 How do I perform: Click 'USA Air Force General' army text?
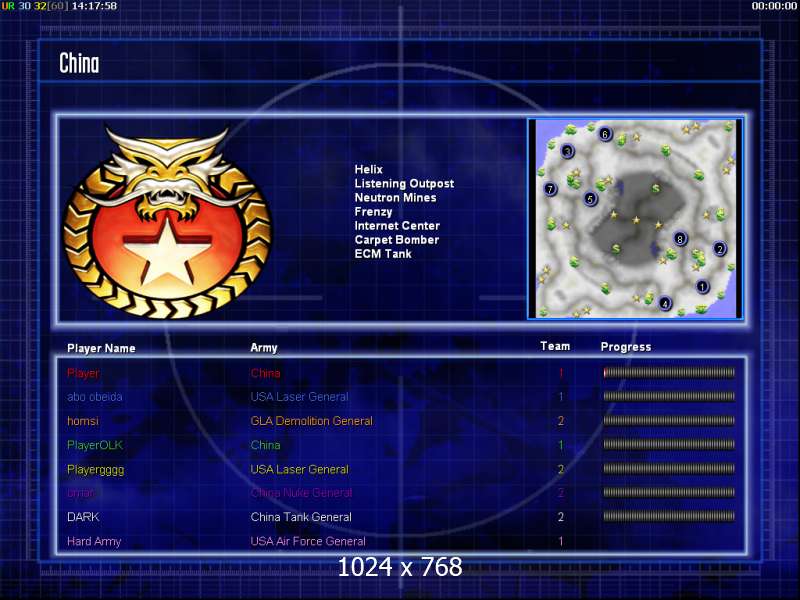click(x=308, y=541)
